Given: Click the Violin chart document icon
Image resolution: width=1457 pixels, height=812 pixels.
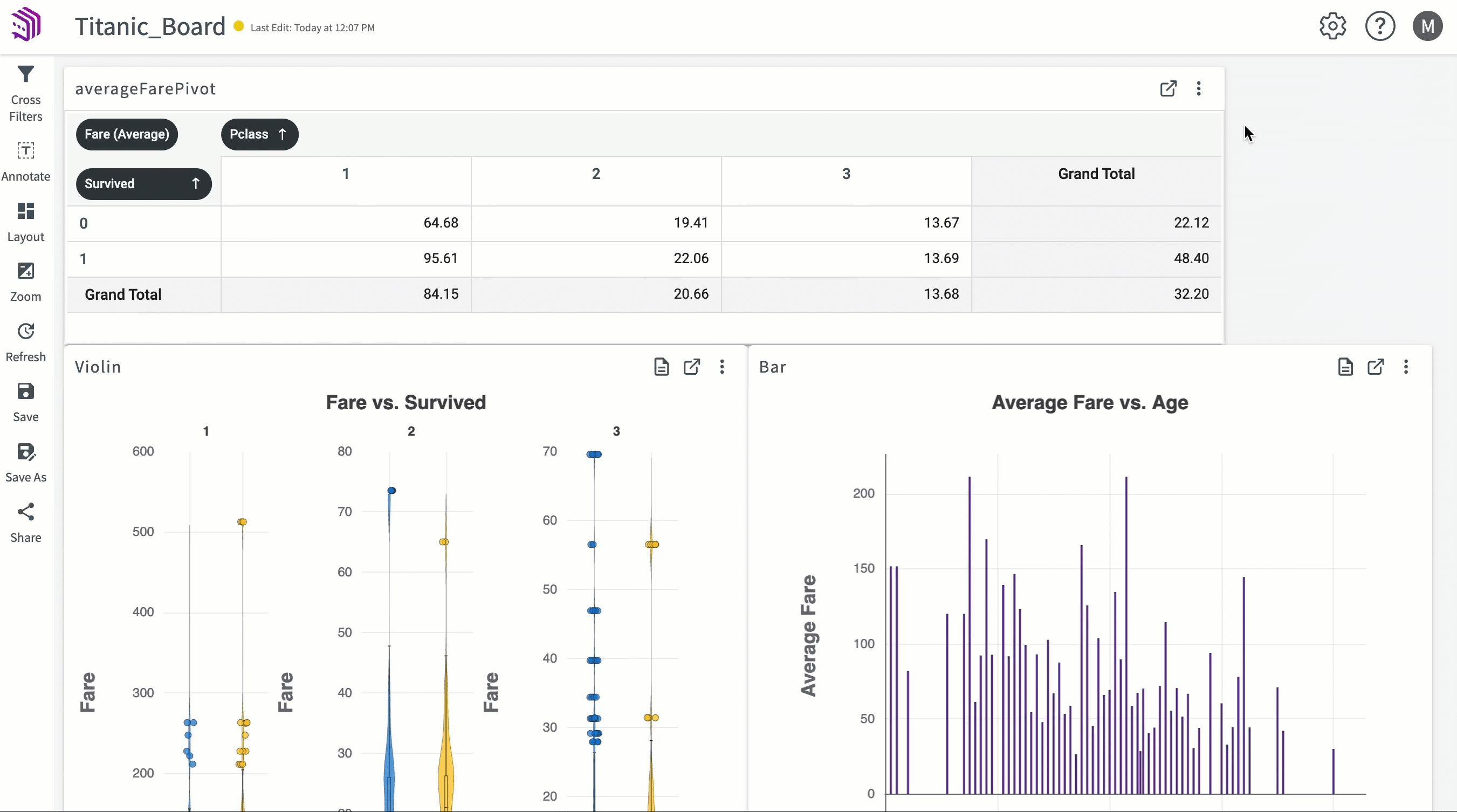Looking at the screenshot, I should click(x=660, y=367).
